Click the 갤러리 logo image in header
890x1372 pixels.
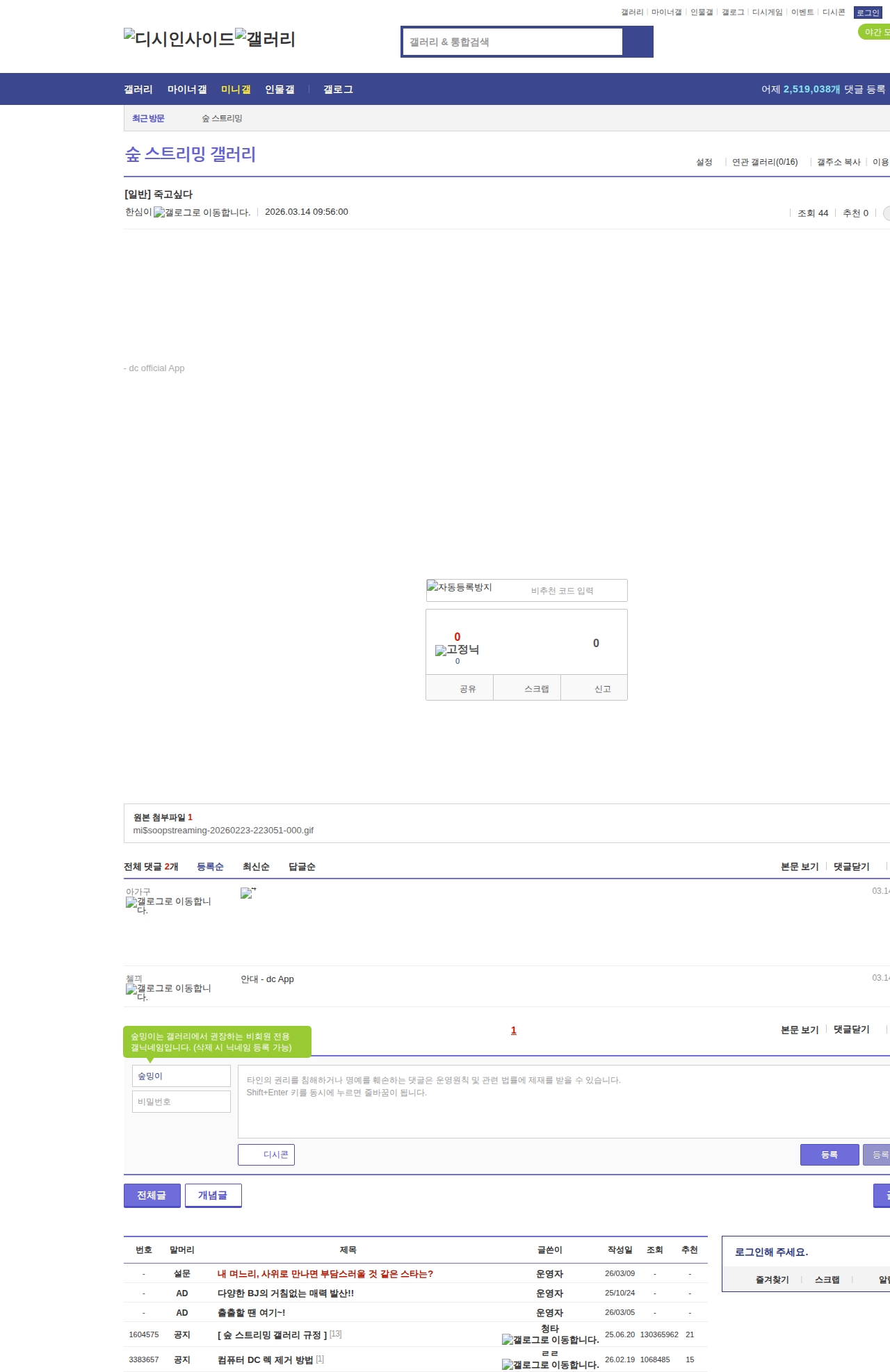tap(265, 38)
